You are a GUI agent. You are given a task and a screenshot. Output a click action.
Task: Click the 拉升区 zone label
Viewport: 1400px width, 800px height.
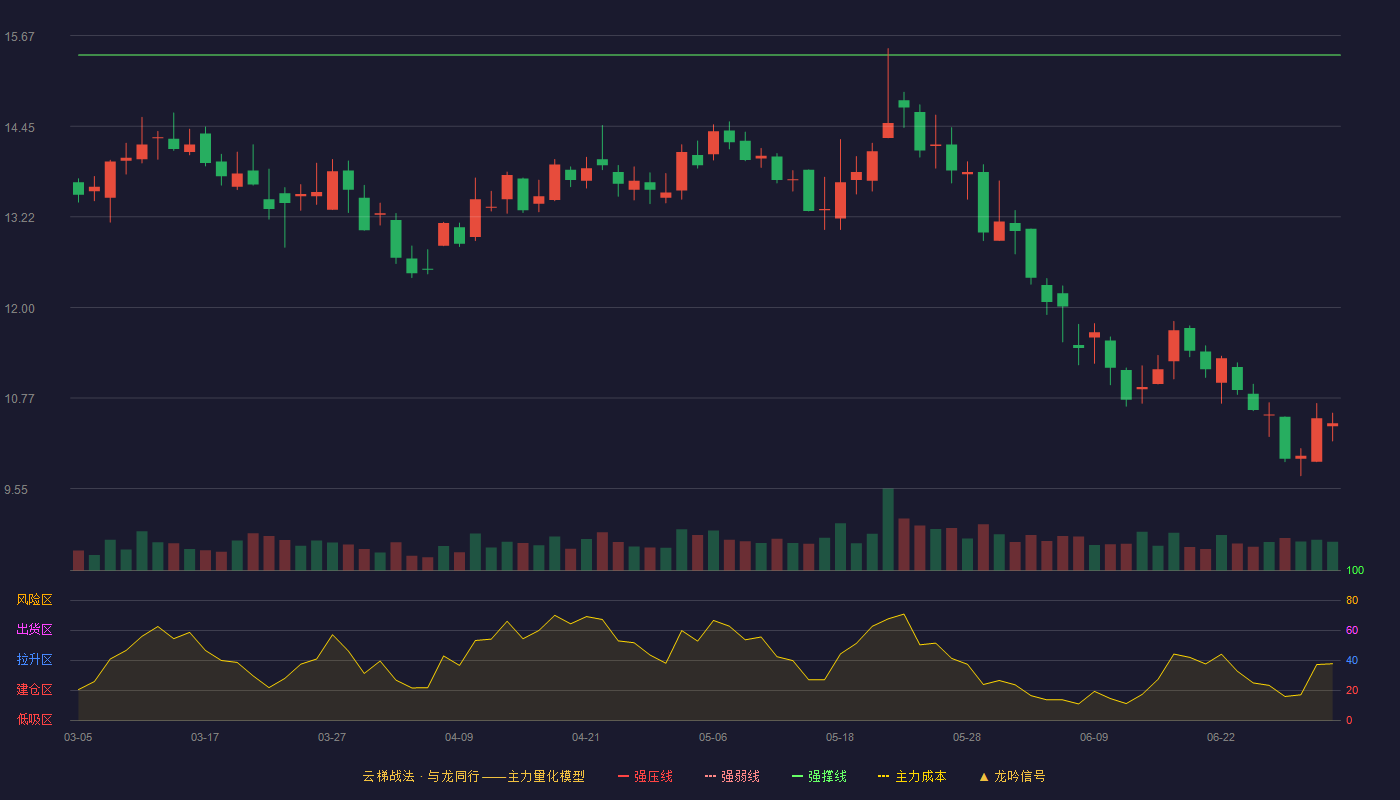pos(34,660)
